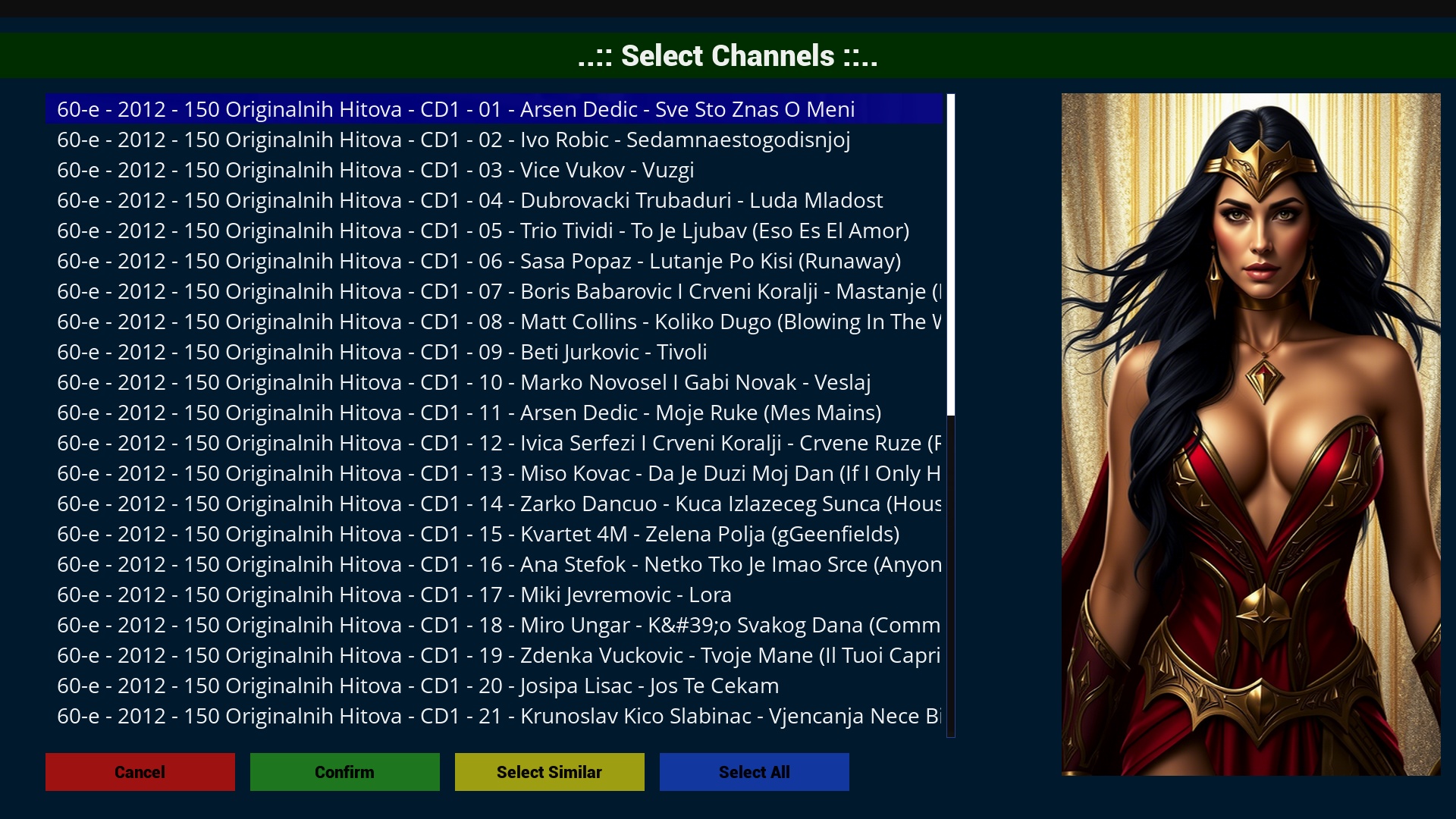Image resolution: width=1456 pixels, height=819 pixels.
Task: Select track 13 Miso Kovac - Da Je Duzi Moj Dan
Action: click(494, 473)
